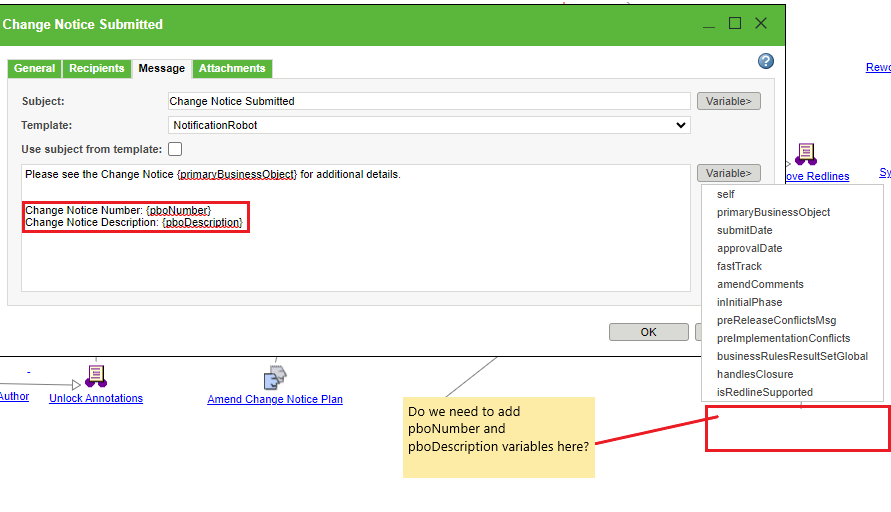Focus the Subject input field
This screenshot has width=891, height=512.
click(x=429, y=101)
